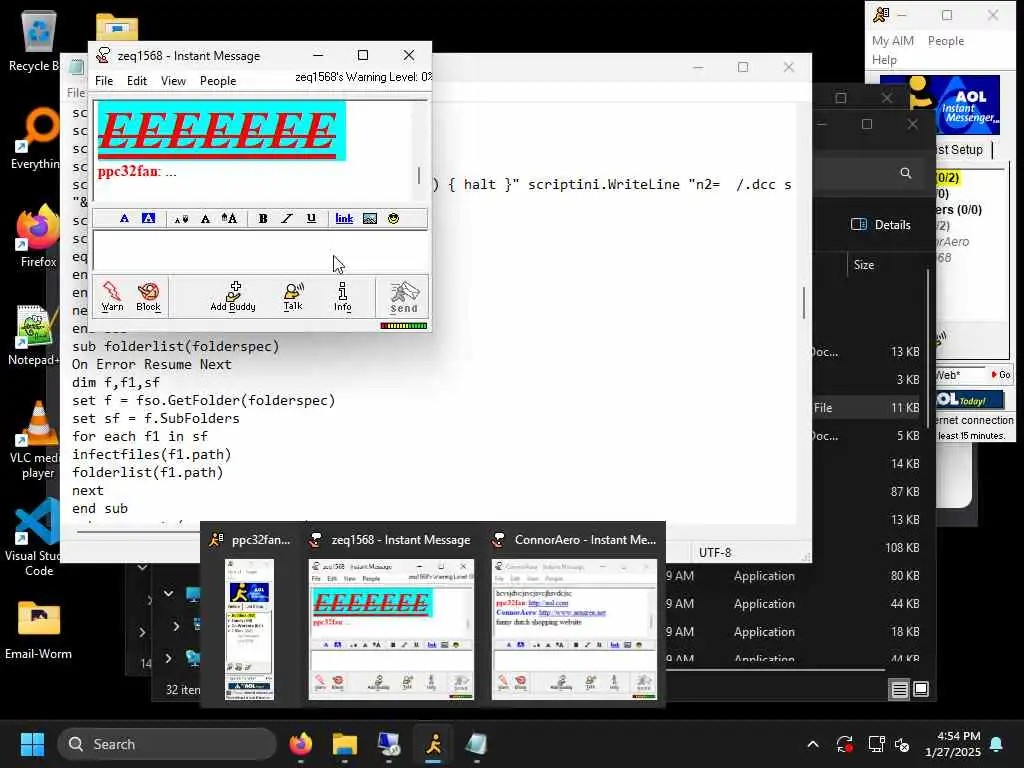
Task: Click the volume muted tray icon
Action: click(x=903, y=744)
